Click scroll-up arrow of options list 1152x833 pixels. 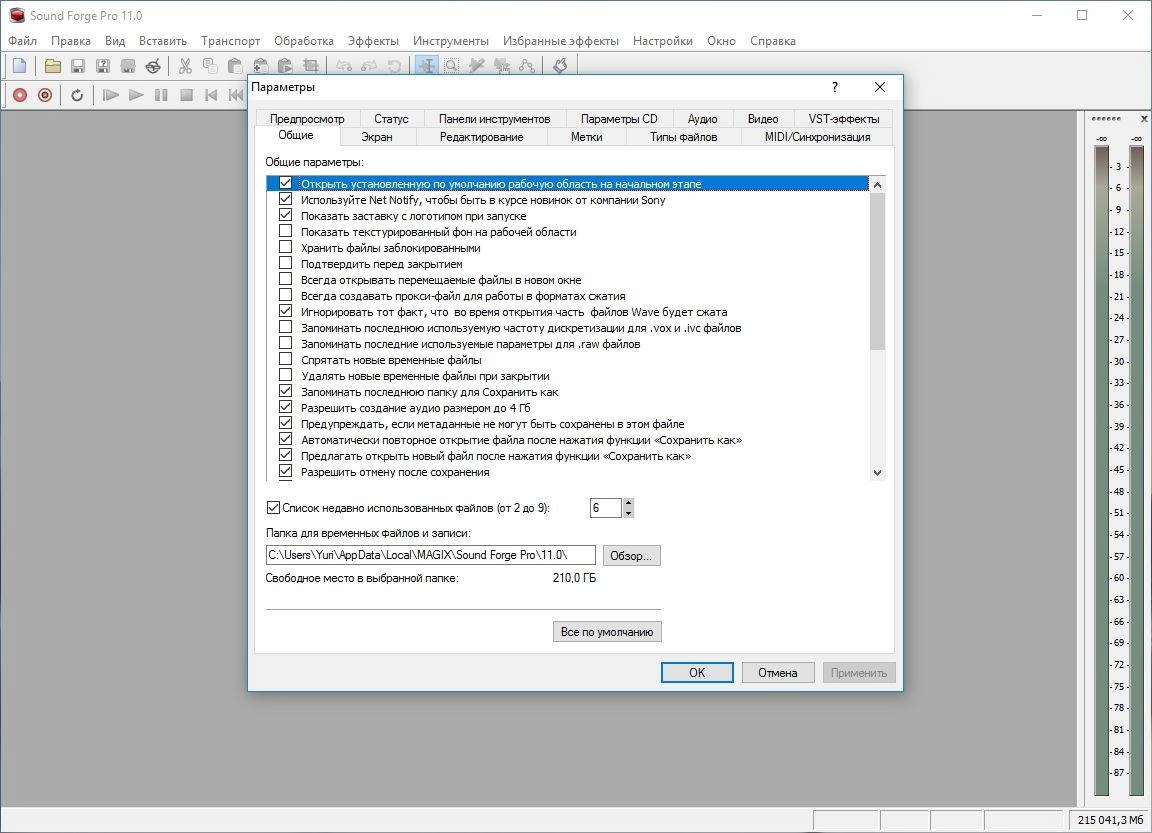[877, 184]
